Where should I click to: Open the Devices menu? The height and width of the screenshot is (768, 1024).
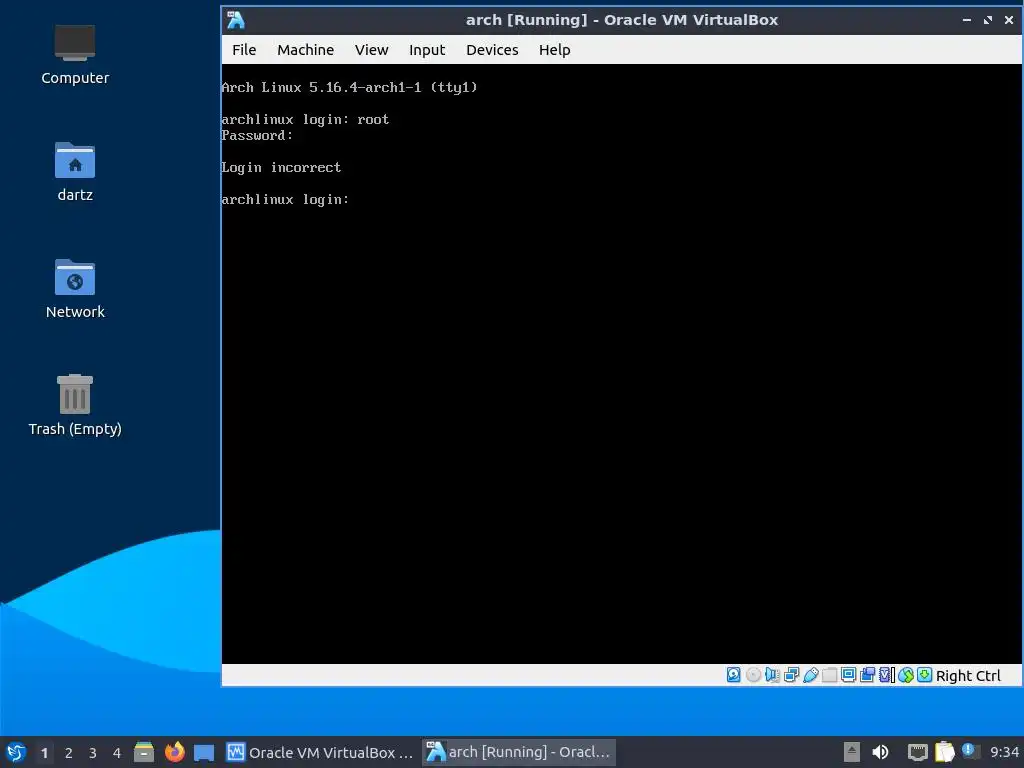click(x=492, y=50)
